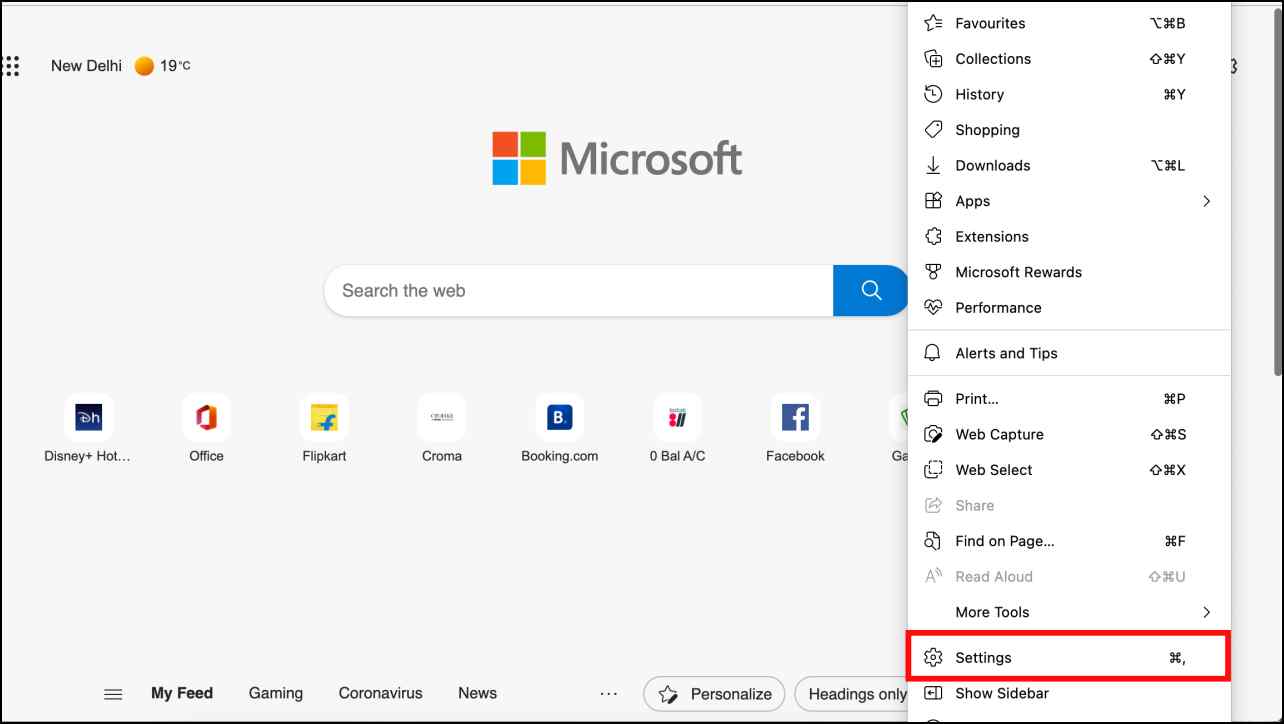Select Web Select menu entry
Image resolution: width=1284 pixels, height=724 pixels.
click(1069, 470)
